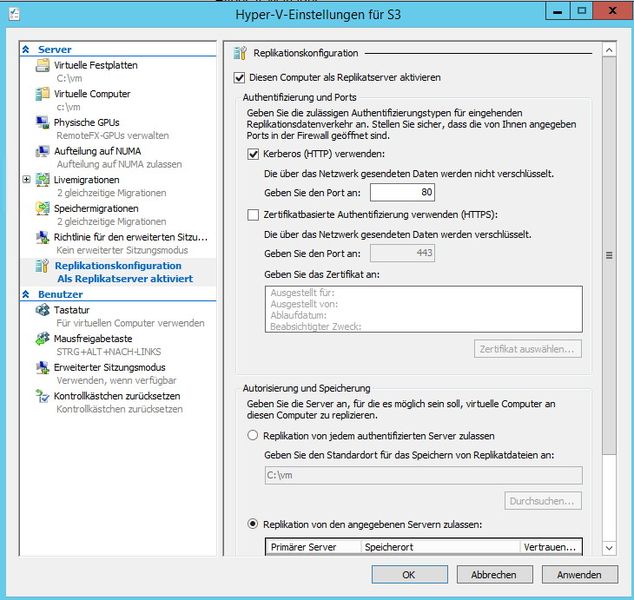This screenshot has width=634, height=600.
Task: Click the 'Kein erweiterter Sitzungsmodus' subtext
Action: point(122,250)
